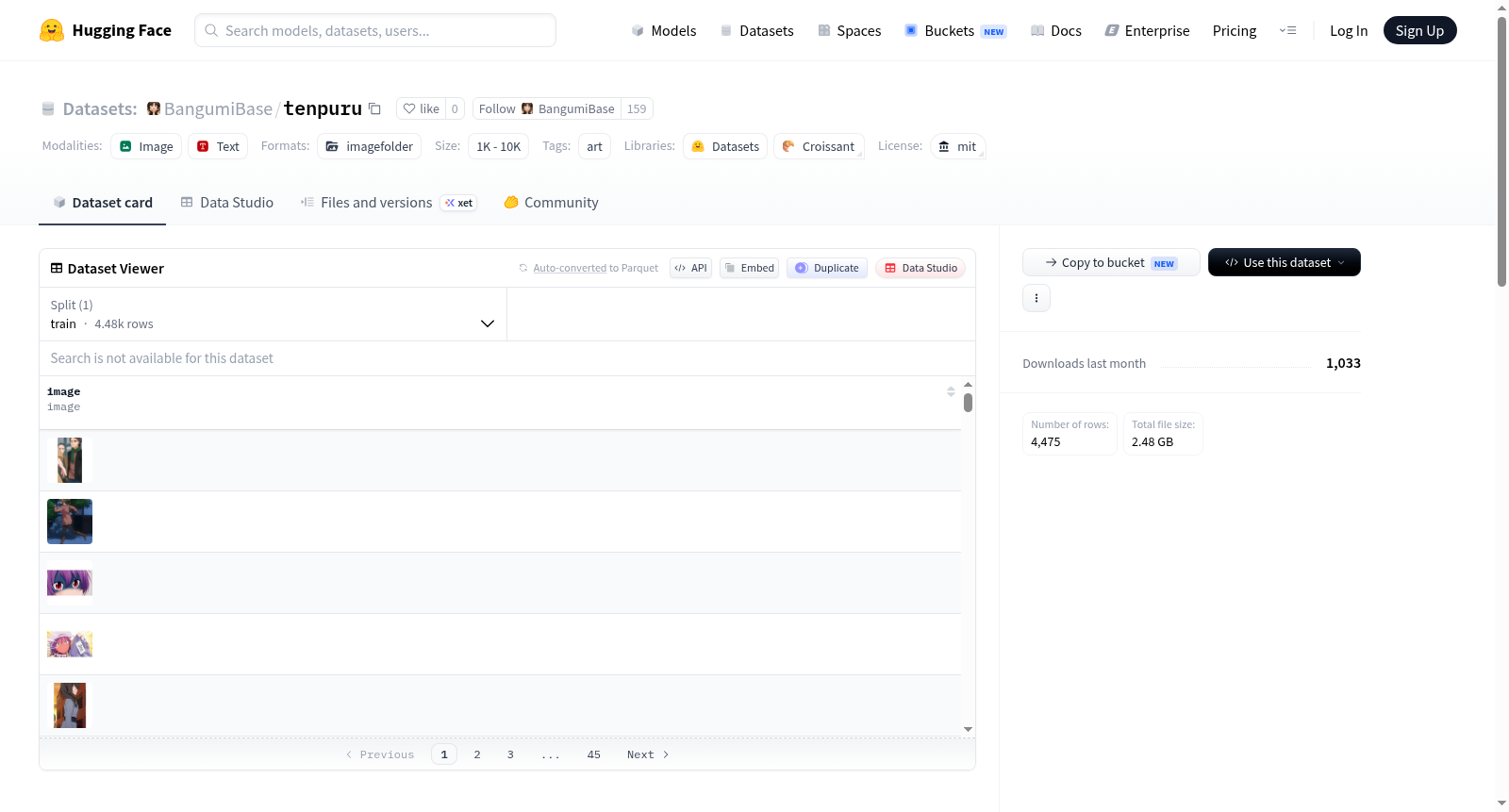Click the Embed icon button

pyautogui.click(x=750, y=268)
